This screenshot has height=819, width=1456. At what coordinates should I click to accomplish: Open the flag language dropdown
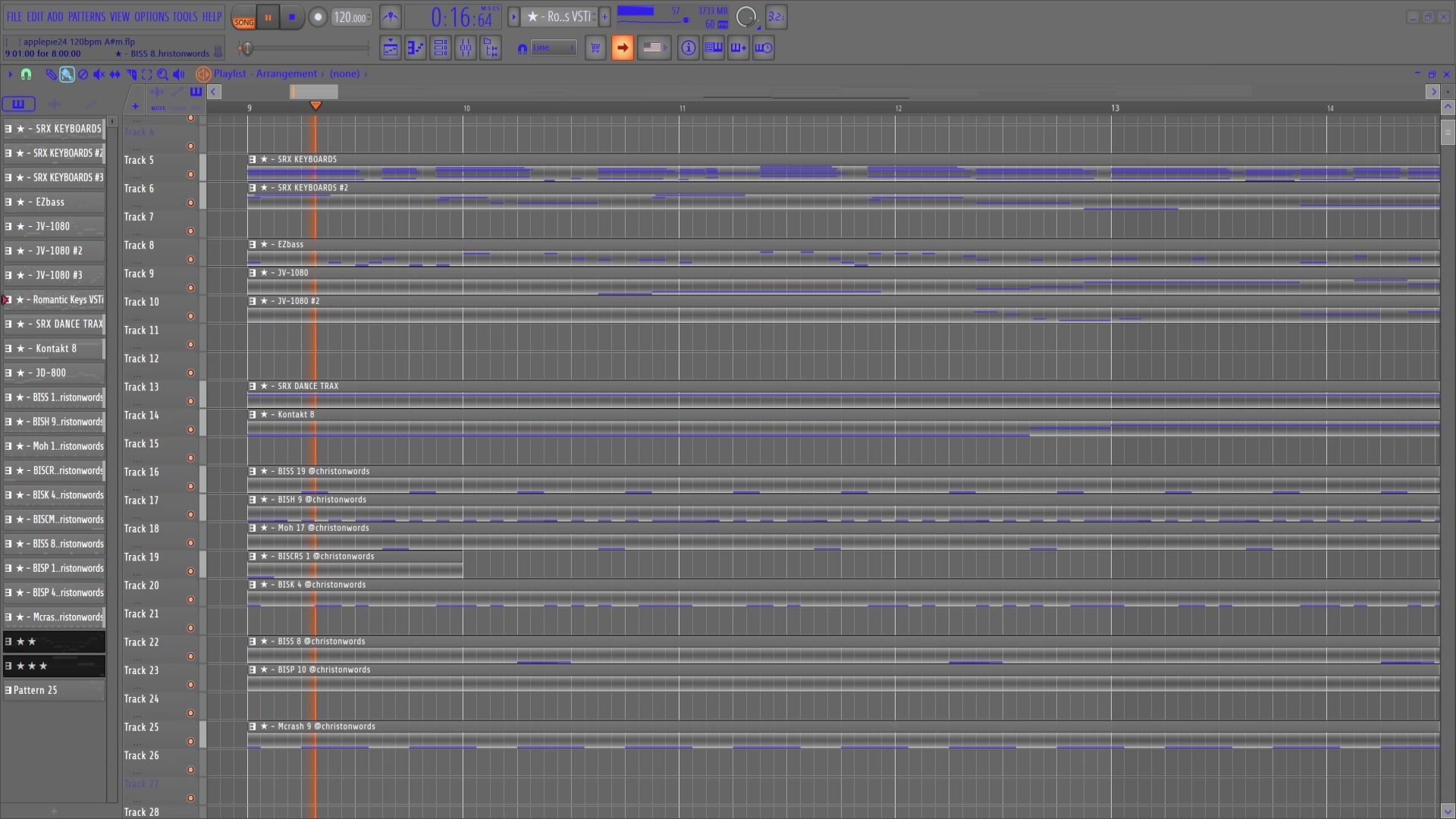tap(654, 48)
